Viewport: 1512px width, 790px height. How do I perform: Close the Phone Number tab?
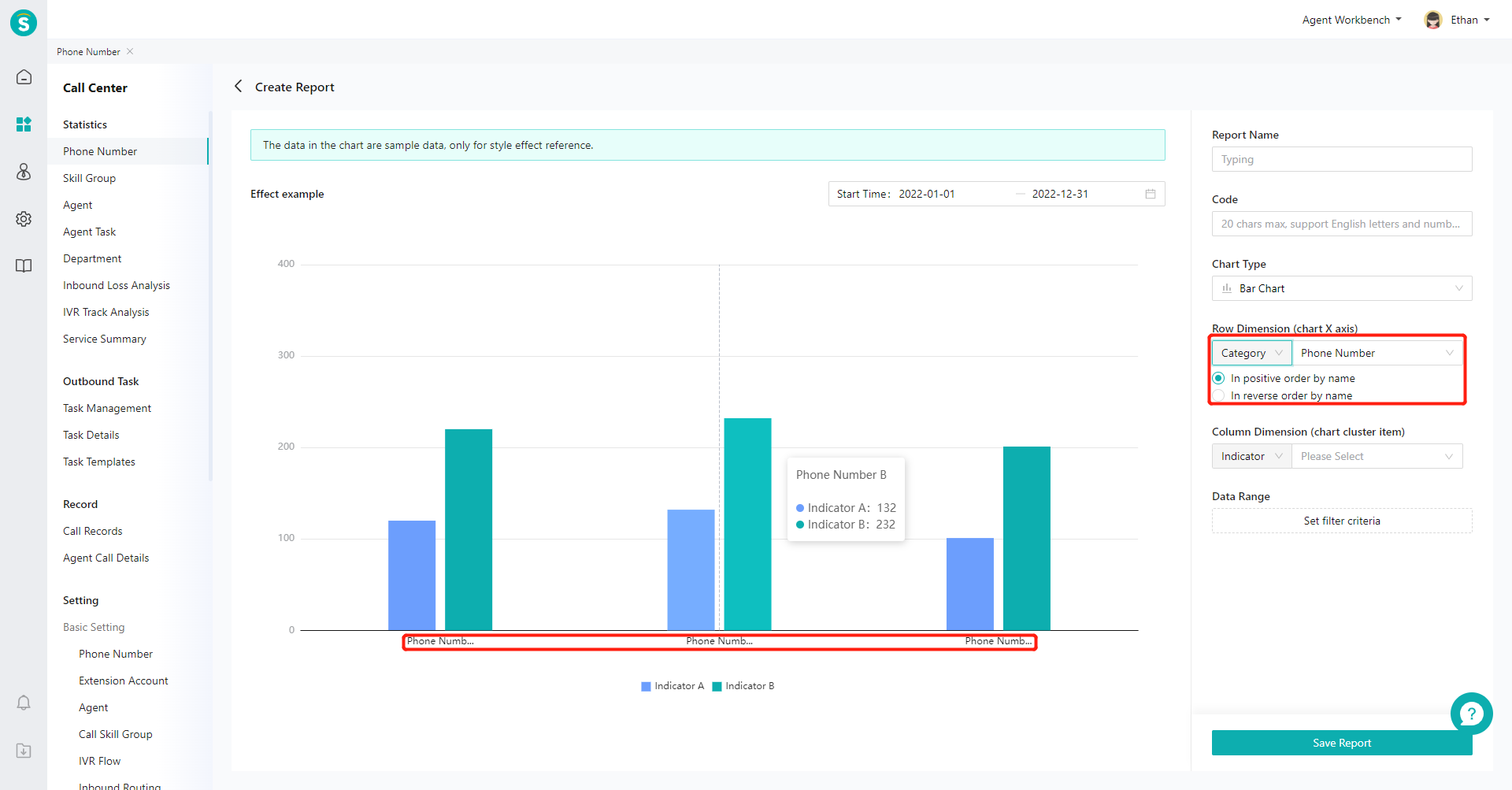coord(130,51)
